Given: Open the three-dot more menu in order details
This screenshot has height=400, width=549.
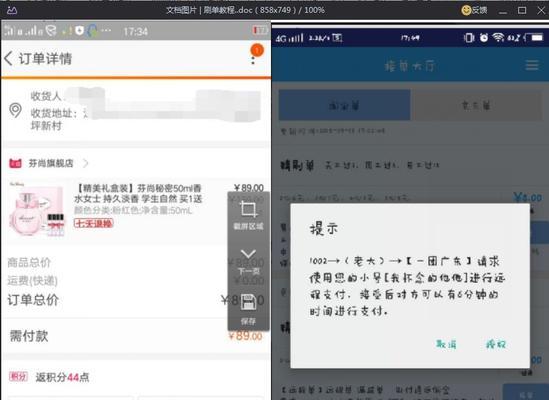Looking at the screenshot, I should 253,60.
